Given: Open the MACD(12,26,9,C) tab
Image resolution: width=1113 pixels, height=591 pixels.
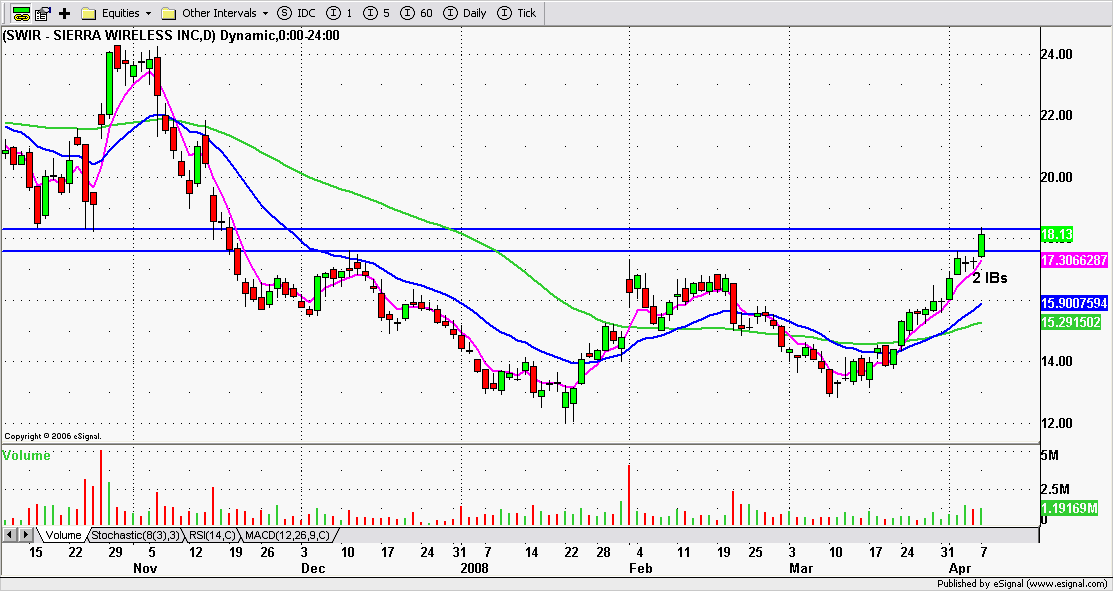Looking at the screenshot, I should tap(289, 535).
